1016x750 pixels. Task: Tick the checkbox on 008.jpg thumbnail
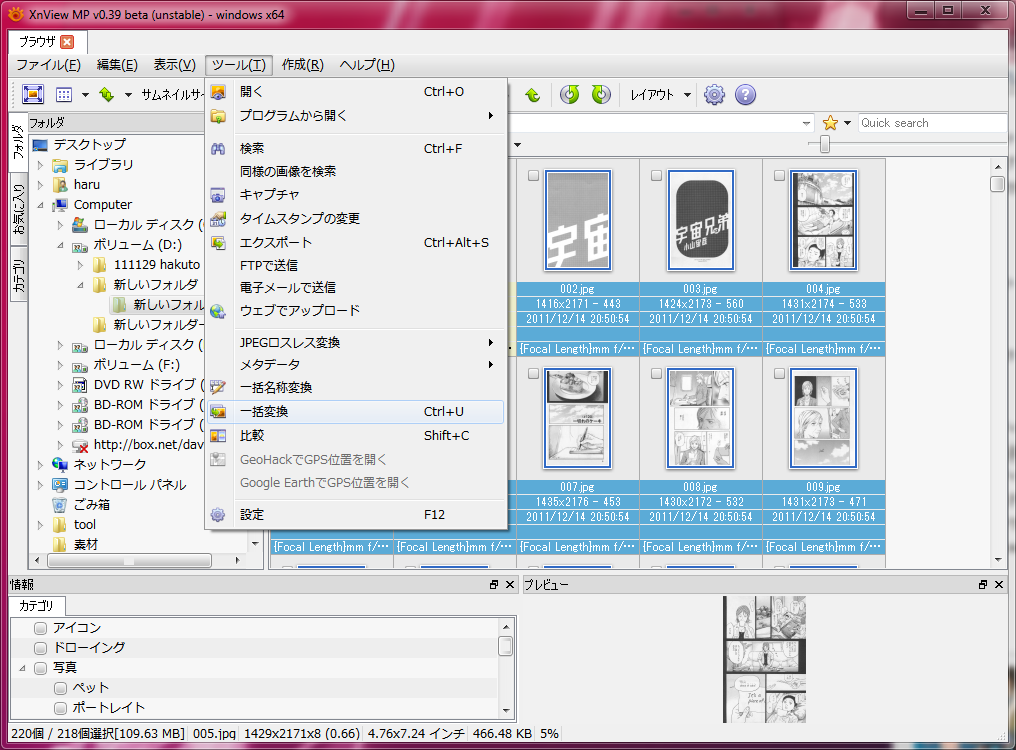656,374
